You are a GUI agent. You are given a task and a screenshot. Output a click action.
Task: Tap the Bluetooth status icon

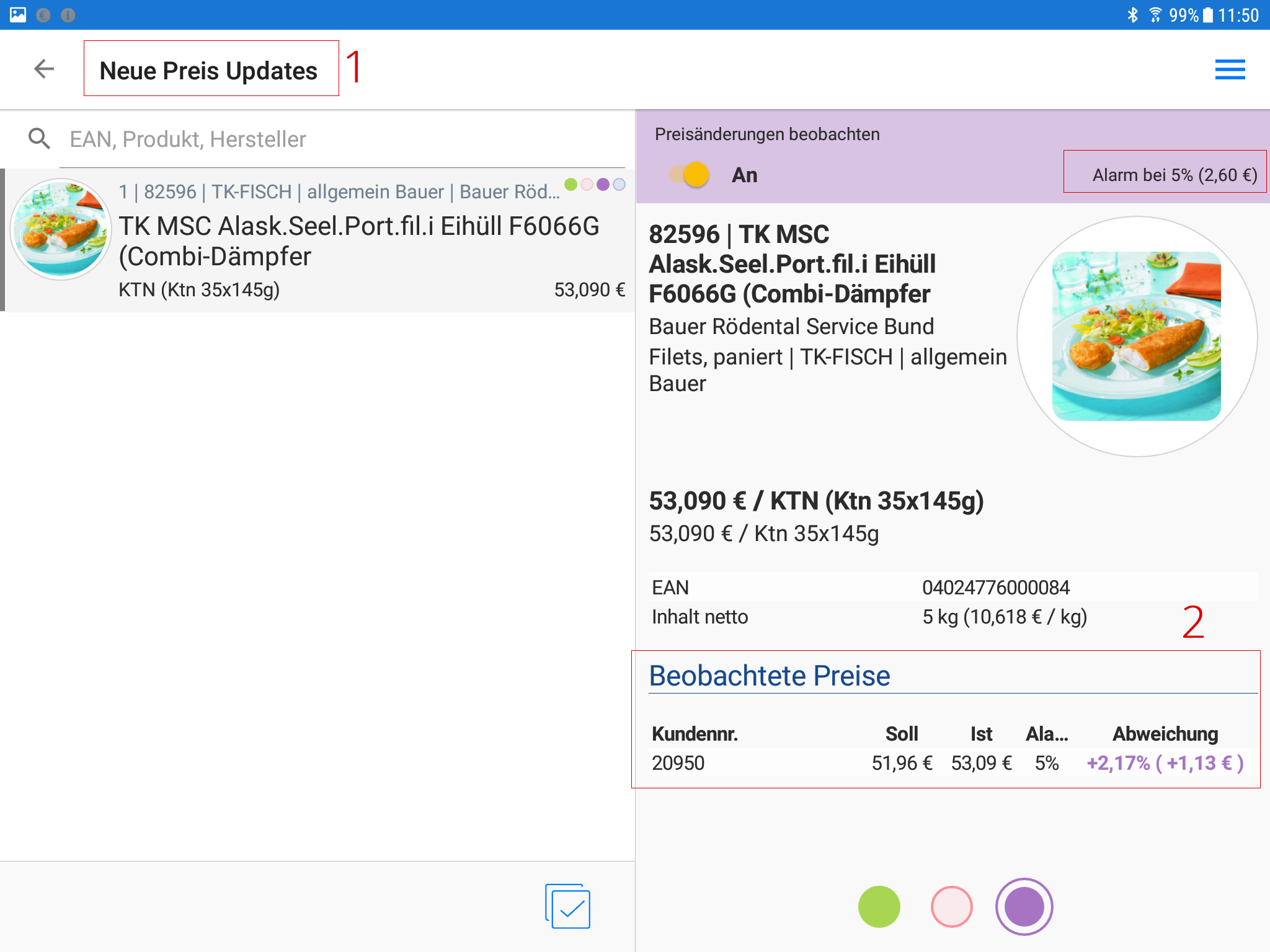[x=1132, y=15]
